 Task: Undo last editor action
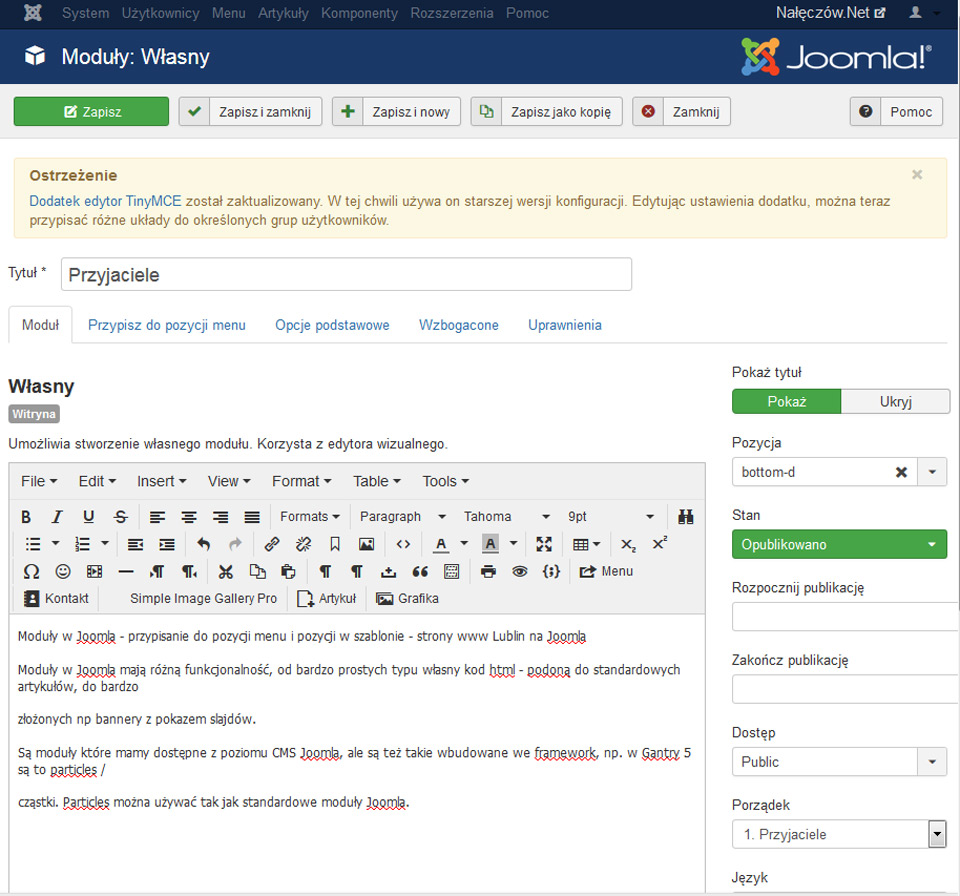pos(204,544)
